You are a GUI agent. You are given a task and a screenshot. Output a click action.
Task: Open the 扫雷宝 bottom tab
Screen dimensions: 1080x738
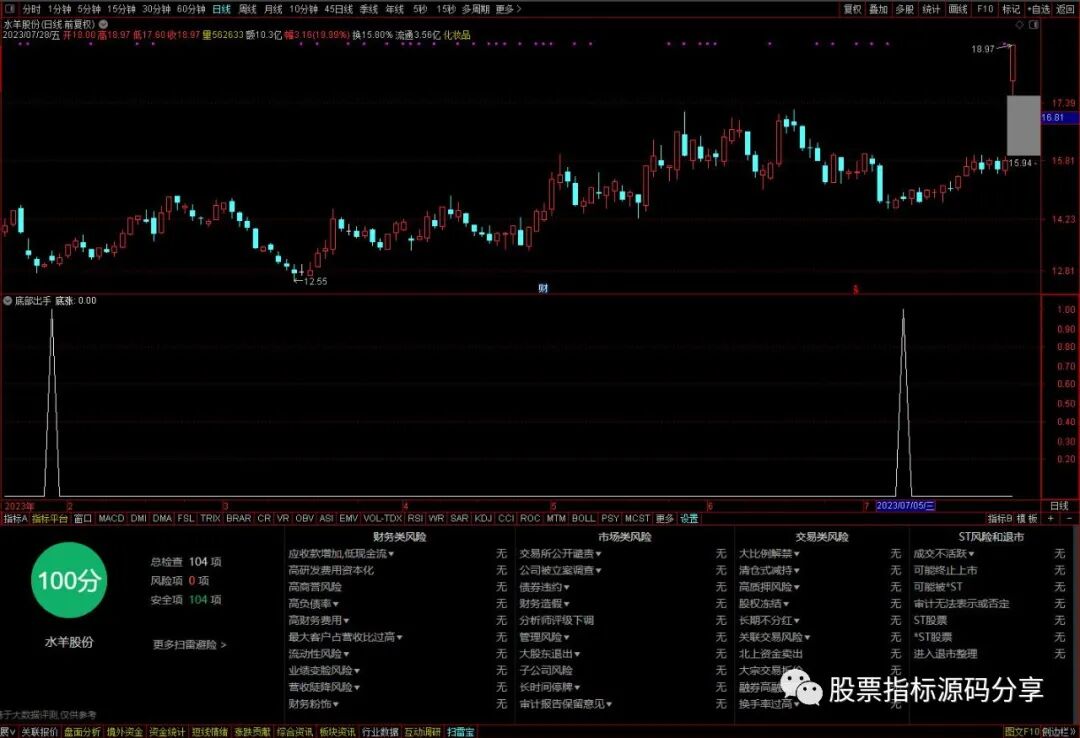click(x=461, y=732)
